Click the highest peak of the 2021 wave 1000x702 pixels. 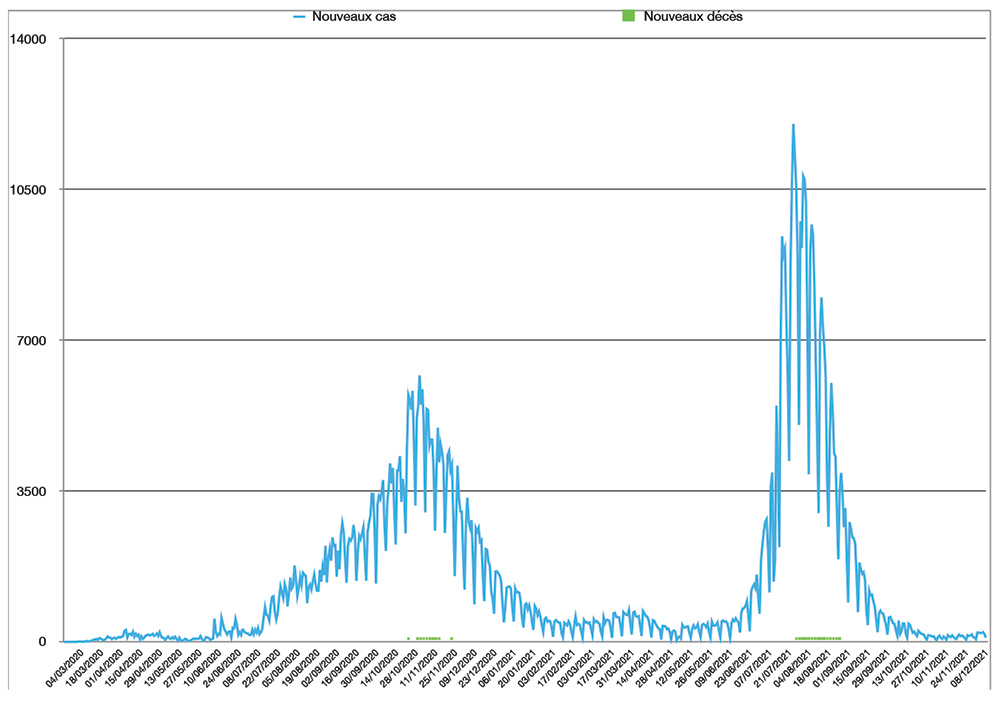pos(793,125)
